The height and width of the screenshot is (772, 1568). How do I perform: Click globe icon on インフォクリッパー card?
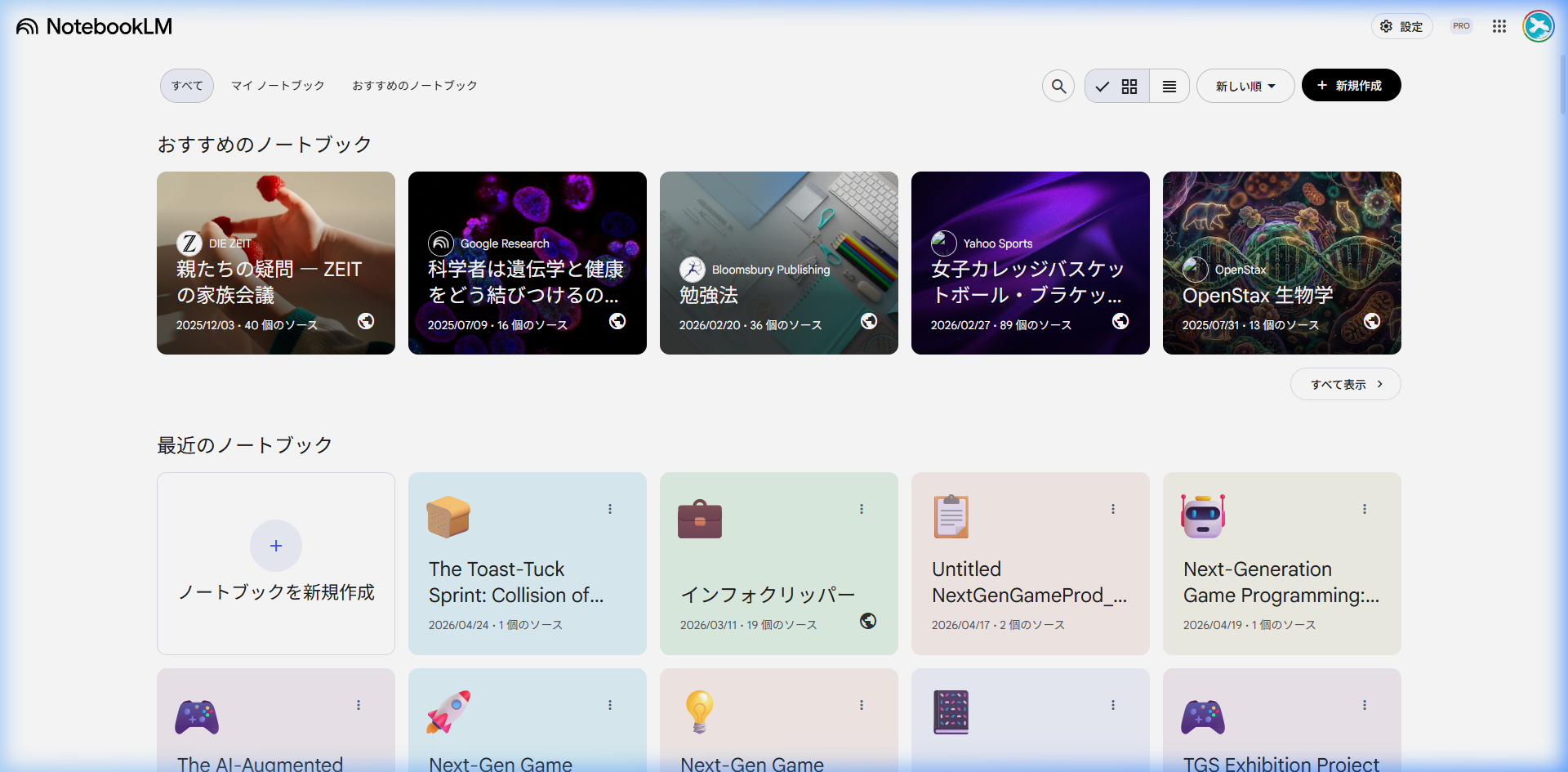(868, 621)
